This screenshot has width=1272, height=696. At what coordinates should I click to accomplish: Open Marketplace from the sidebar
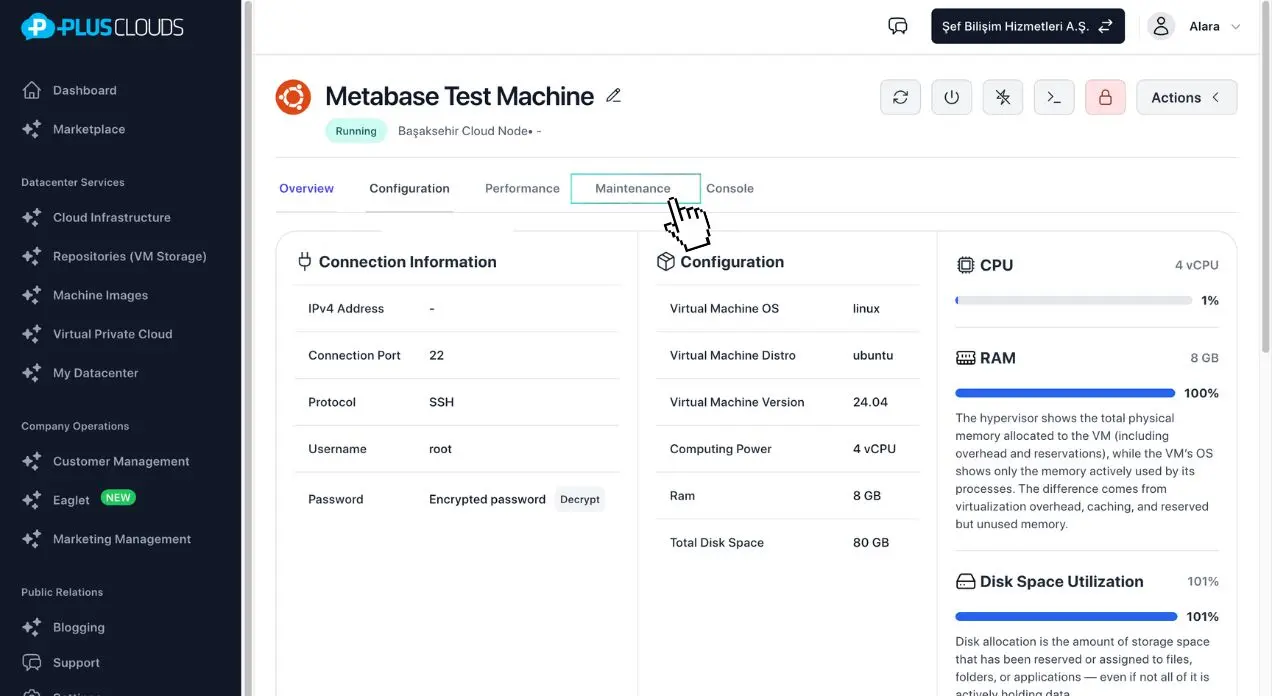click(88, 129)
